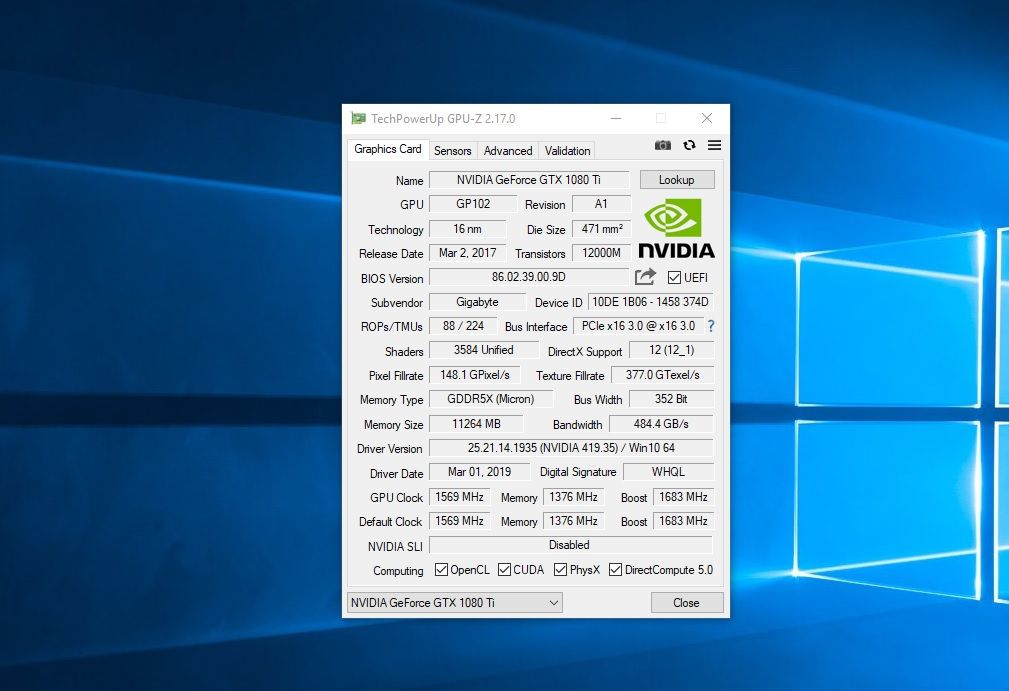Click the BIOS Version field 86.02.39.00.9D

[529, 277]
